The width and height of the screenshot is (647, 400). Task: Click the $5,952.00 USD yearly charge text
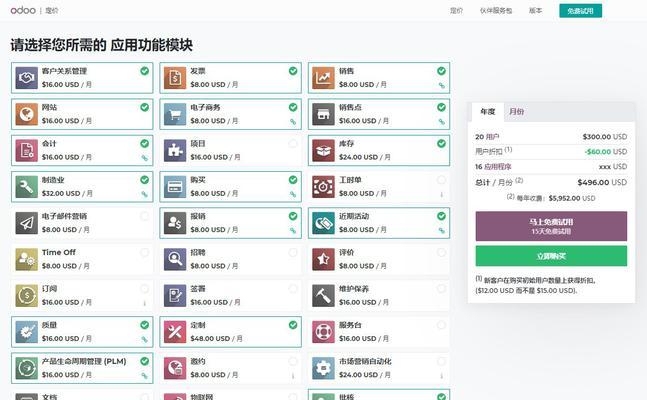572,198
